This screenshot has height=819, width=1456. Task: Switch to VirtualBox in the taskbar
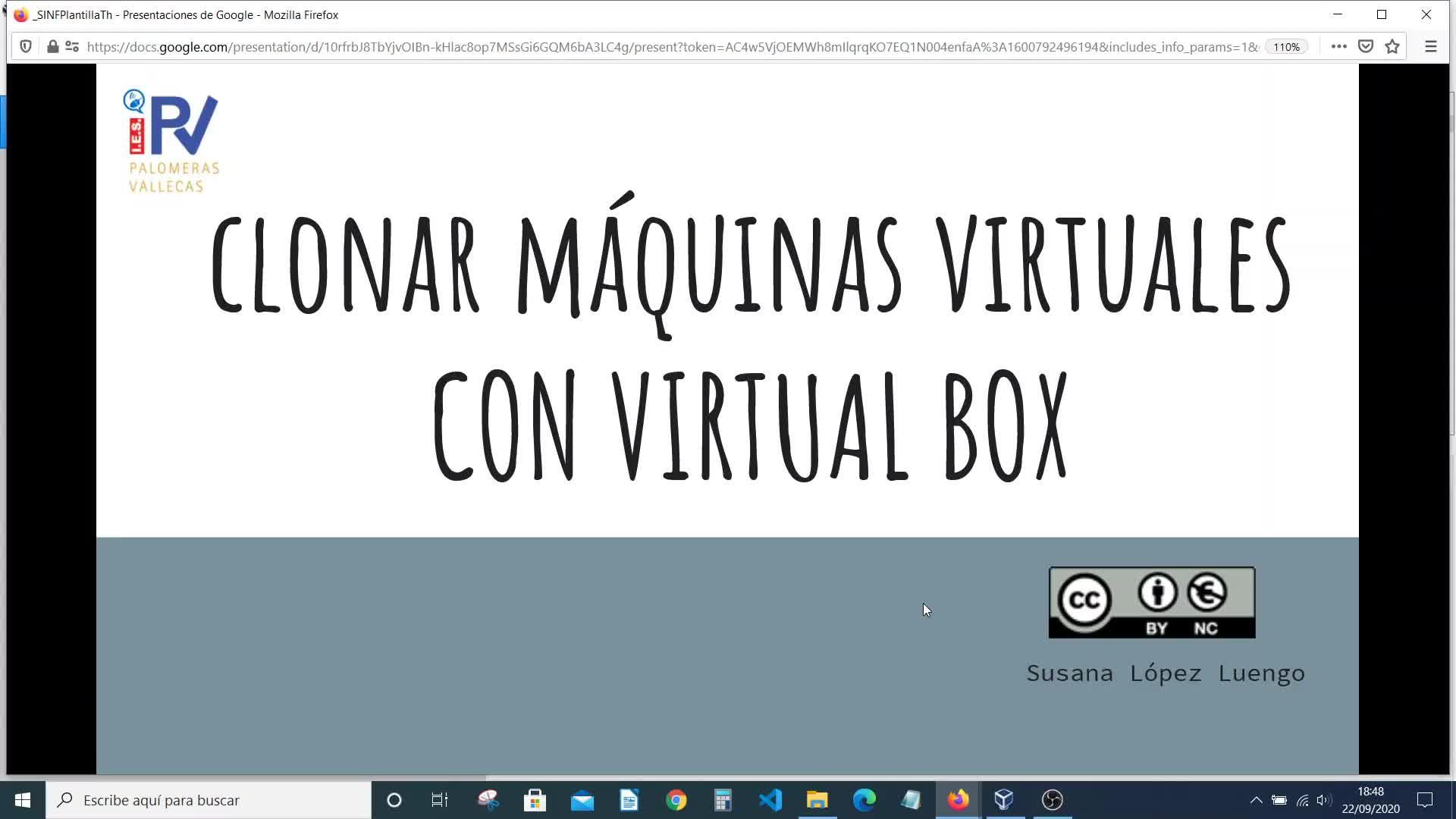[x=1004, y=800]
